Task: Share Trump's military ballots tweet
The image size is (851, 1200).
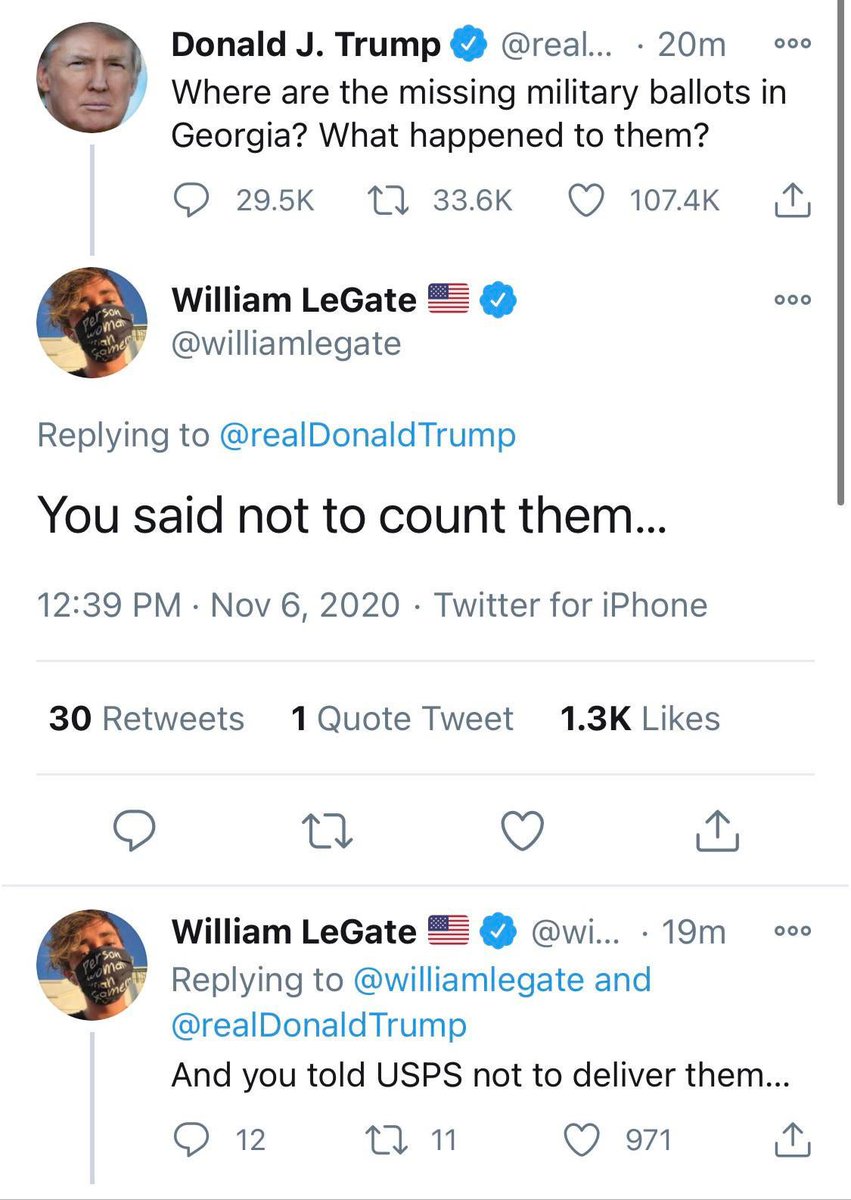Action: (x=792, y=201)
